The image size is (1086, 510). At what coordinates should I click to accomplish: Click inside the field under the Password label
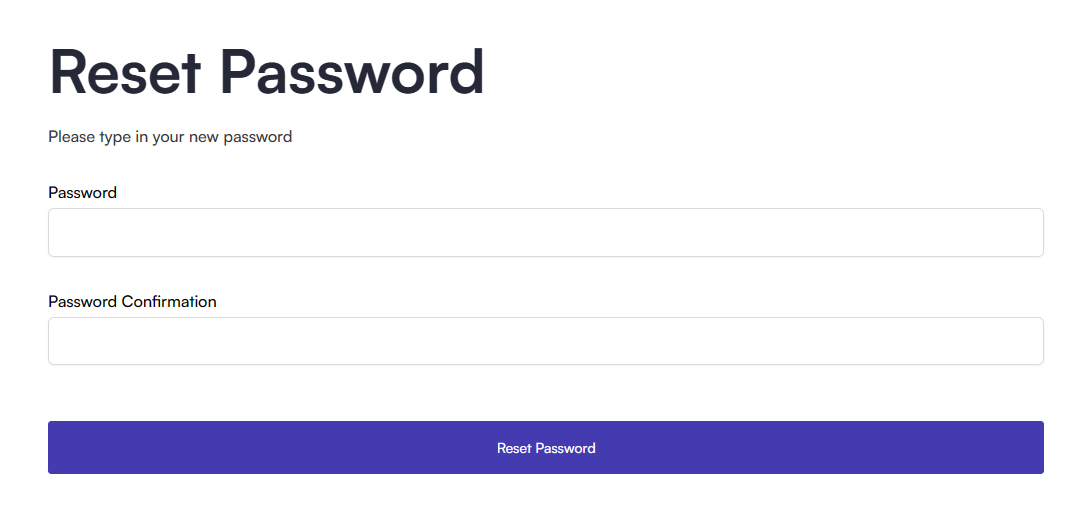coord(546,233)
